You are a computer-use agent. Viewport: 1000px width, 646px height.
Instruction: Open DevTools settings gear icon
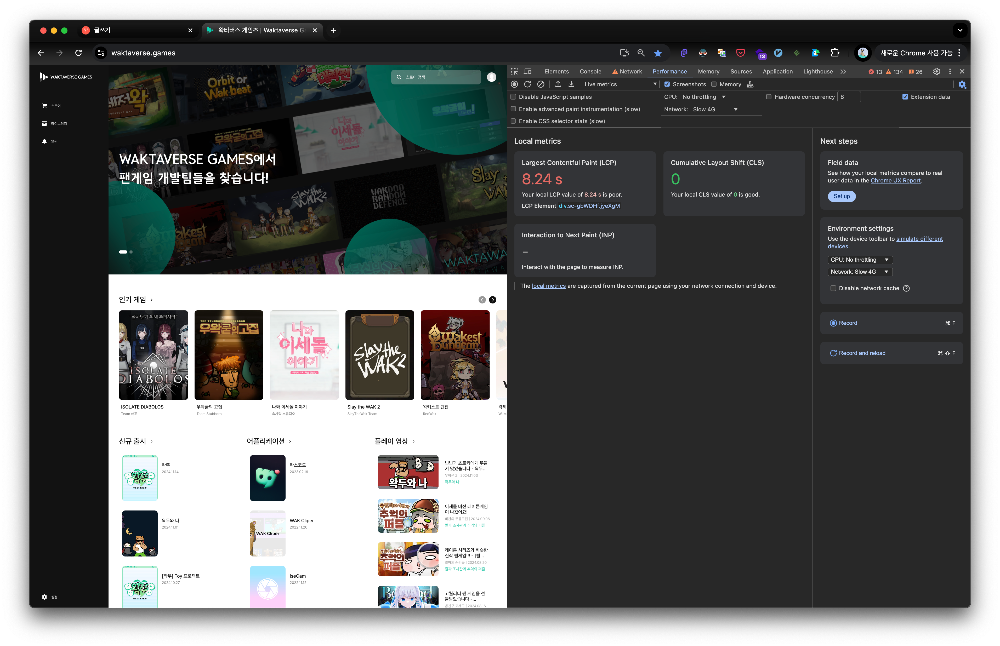[x=936, y=71]
